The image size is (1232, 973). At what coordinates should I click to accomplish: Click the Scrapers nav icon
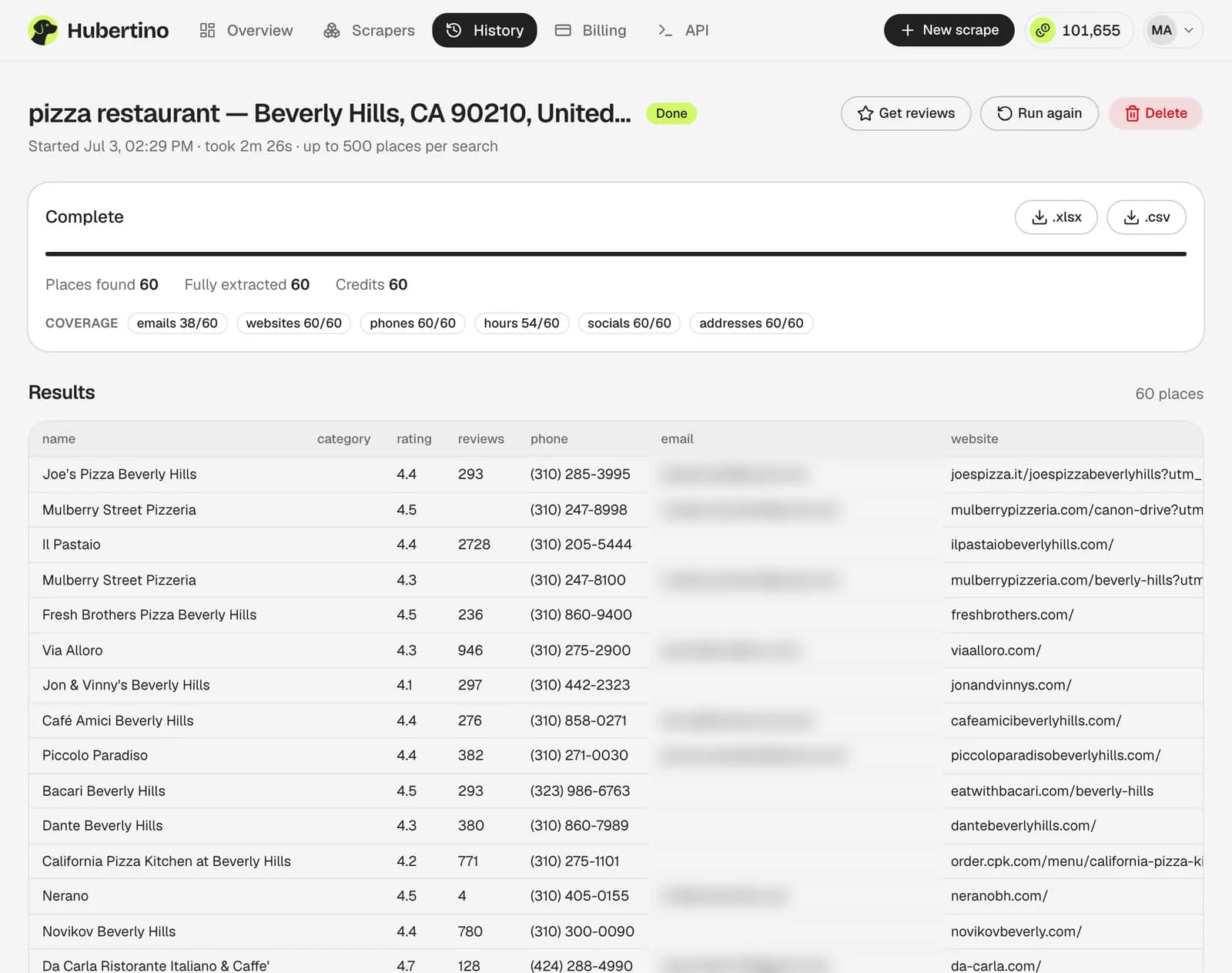[x=332, y=30]
